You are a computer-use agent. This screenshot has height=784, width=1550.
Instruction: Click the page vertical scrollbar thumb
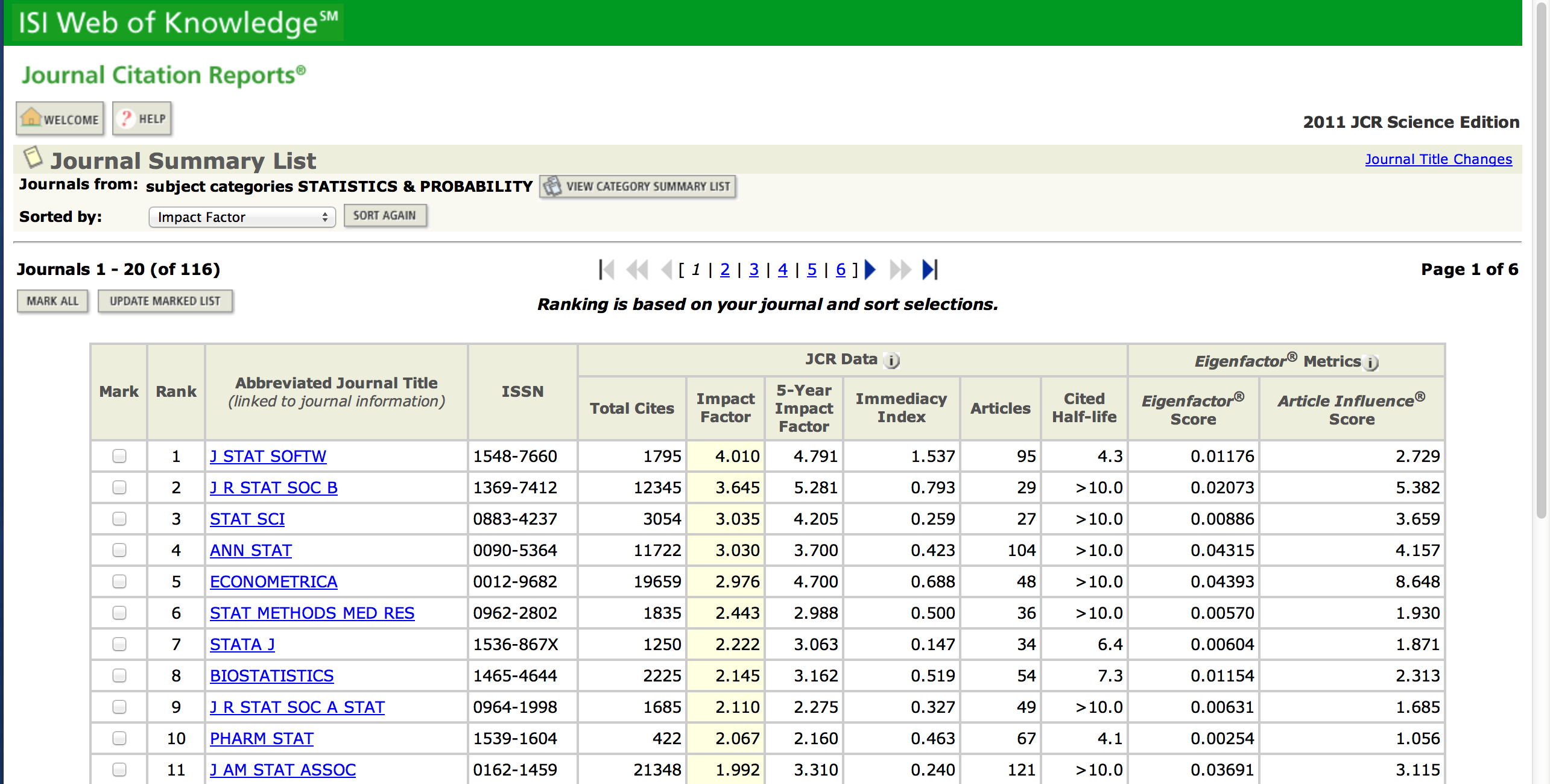(1542, 259)
